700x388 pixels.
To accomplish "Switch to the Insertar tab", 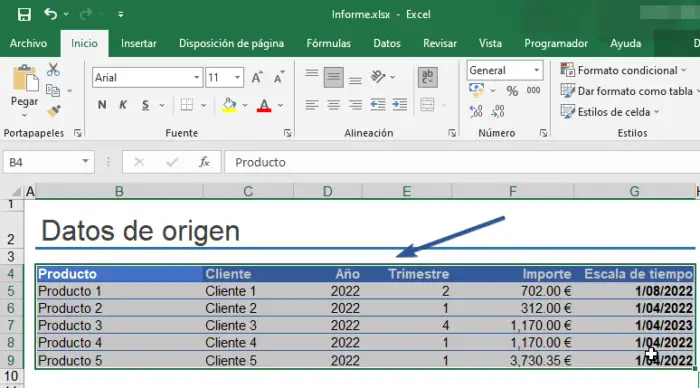I will 138,43.
